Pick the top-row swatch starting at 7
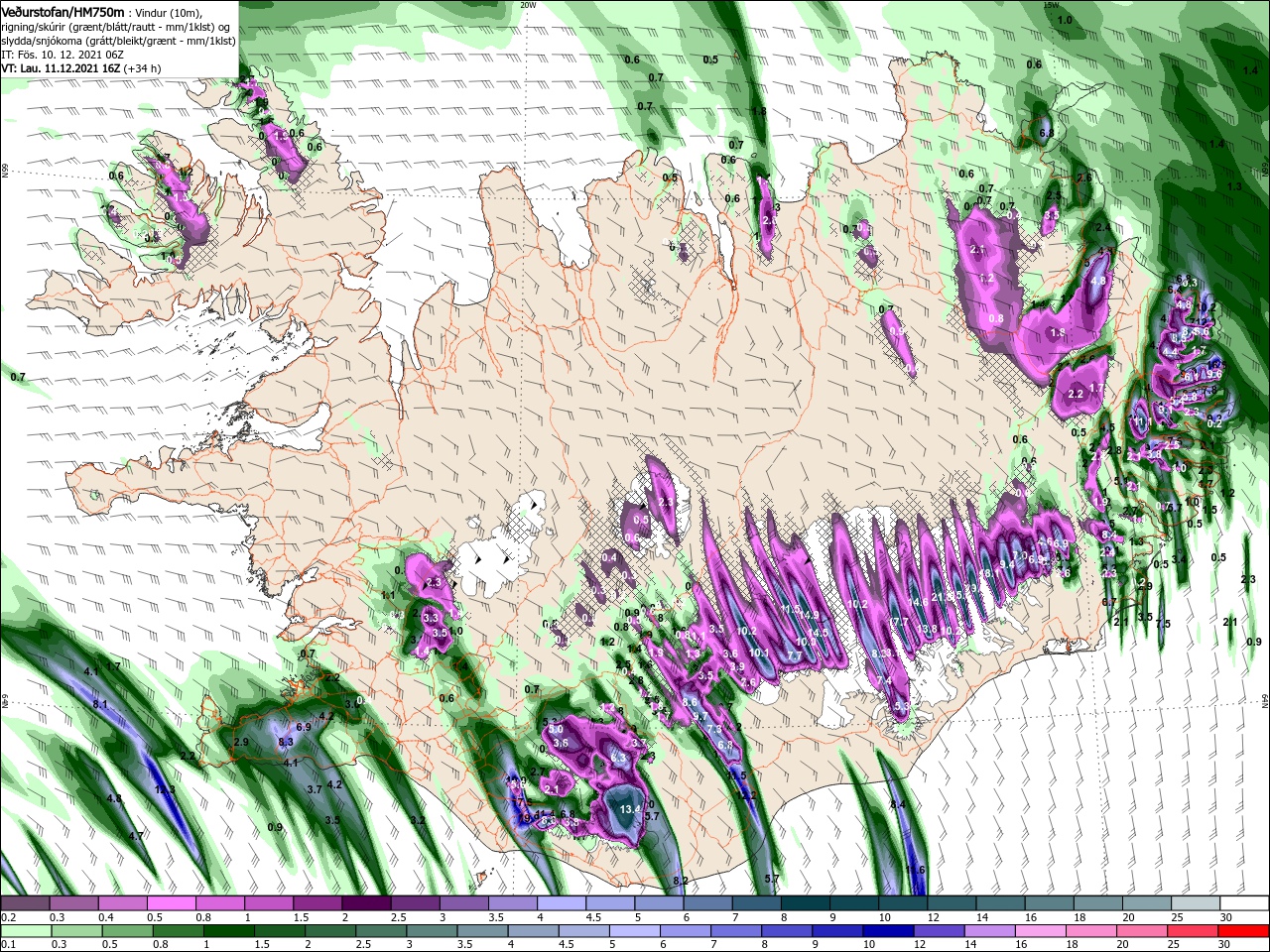1270x952 pixels. 756,903
